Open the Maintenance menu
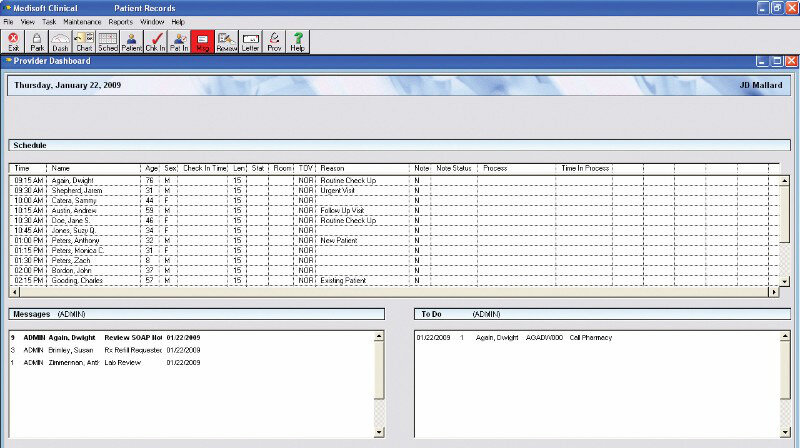Viewport: 800px width, 448px height. [81, 21]
